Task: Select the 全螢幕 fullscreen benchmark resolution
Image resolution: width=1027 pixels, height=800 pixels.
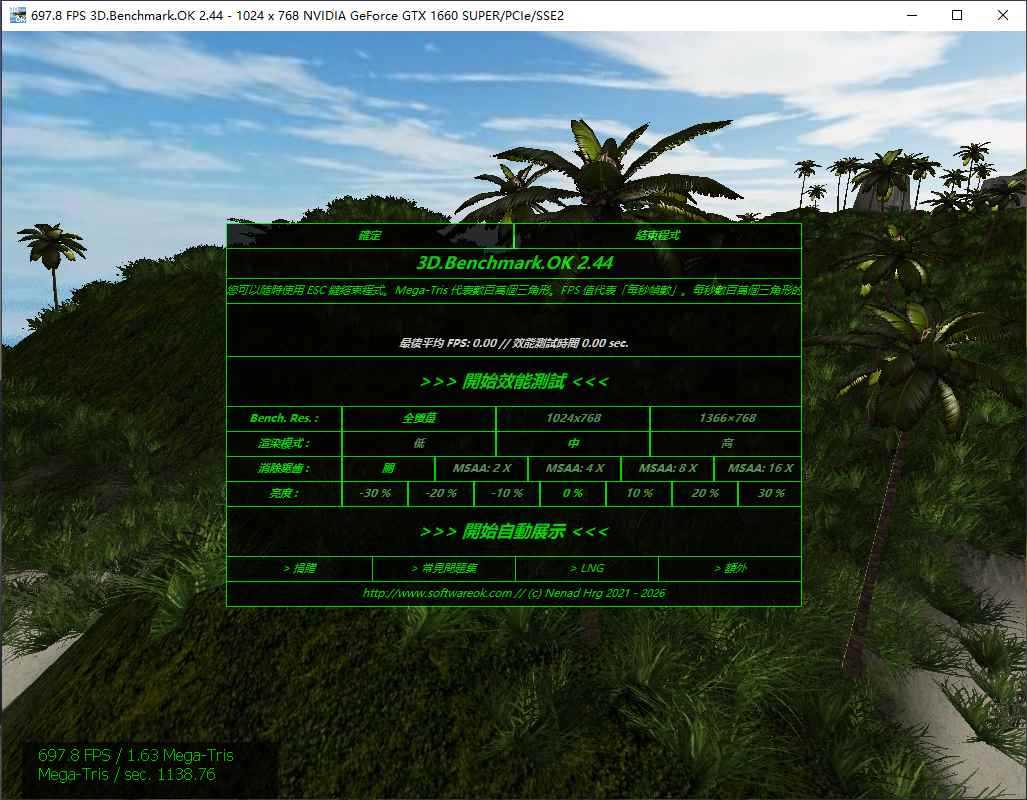Action: 418,418
